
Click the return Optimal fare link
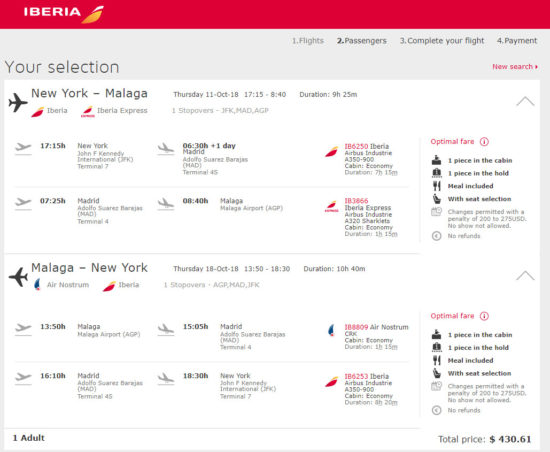coord(452,316)
